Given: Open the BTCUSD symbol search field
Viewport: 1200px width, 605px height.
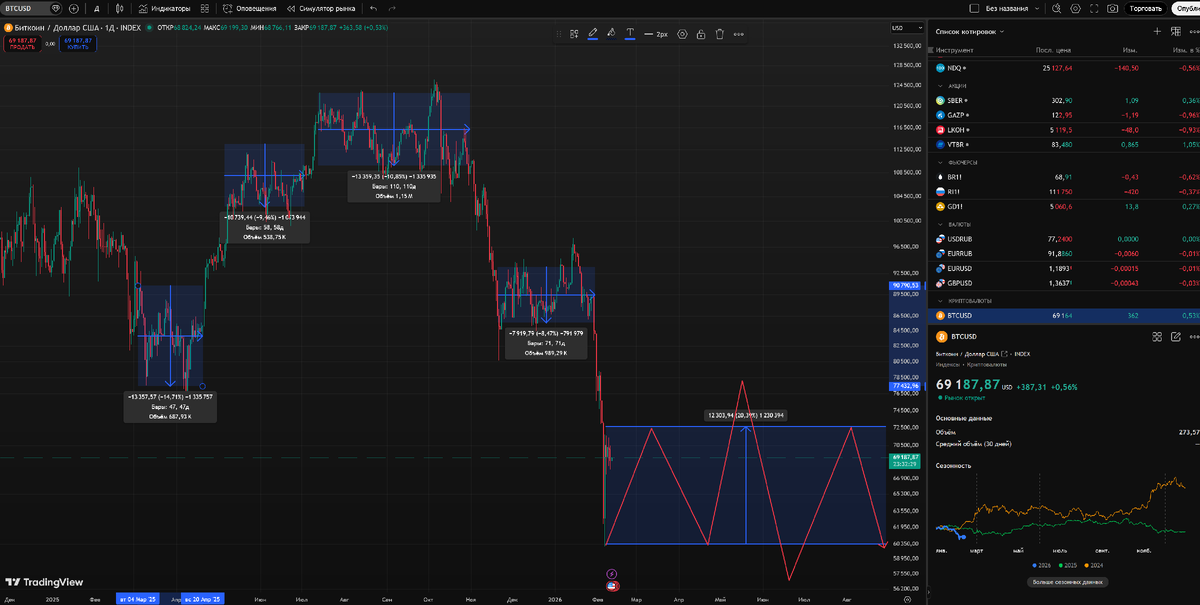Looking at the screenshot, I should point(32,8).
